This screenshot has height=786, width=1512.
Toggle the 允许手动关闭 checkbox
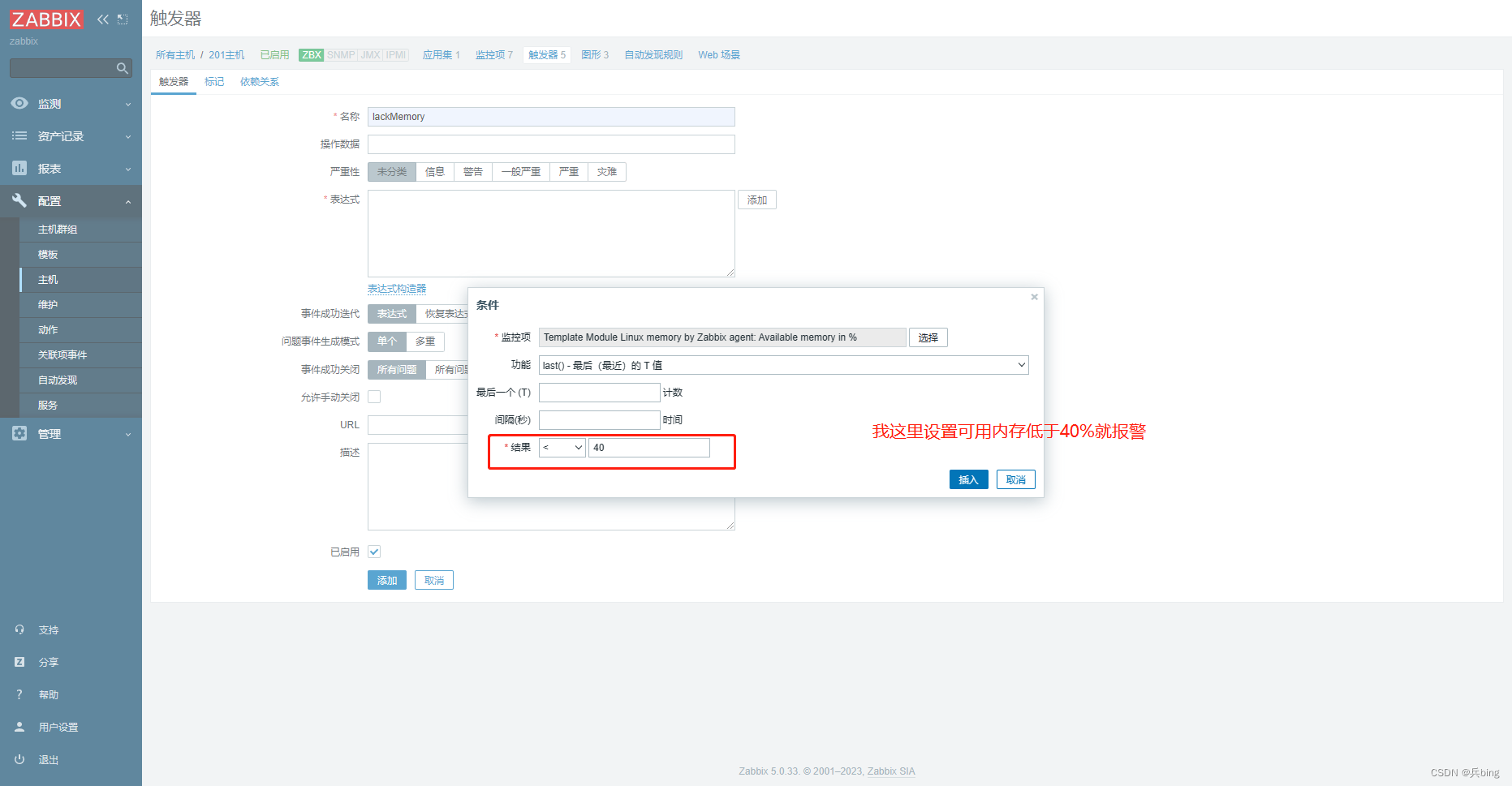pyautogui.click(x=374, y=397)
